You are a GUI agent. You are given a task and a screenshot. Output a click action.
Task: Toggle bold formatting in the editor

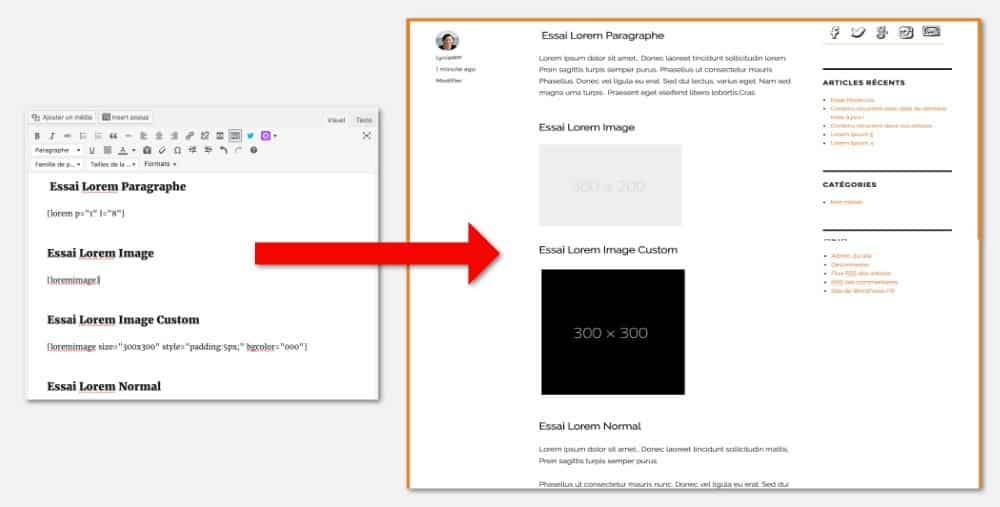pos(37,136)
